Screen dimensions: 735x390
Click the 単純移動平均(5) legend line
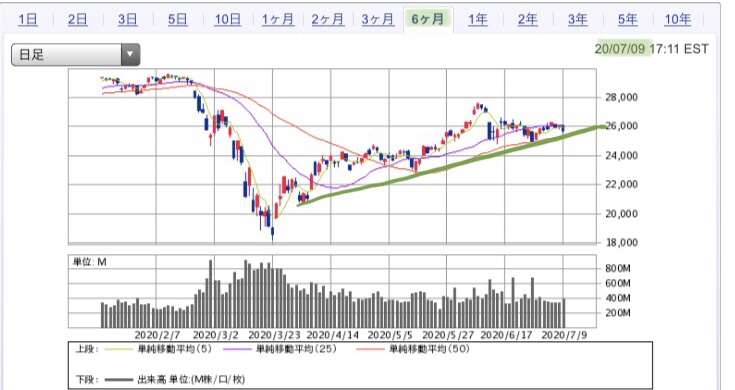[158, 349]
